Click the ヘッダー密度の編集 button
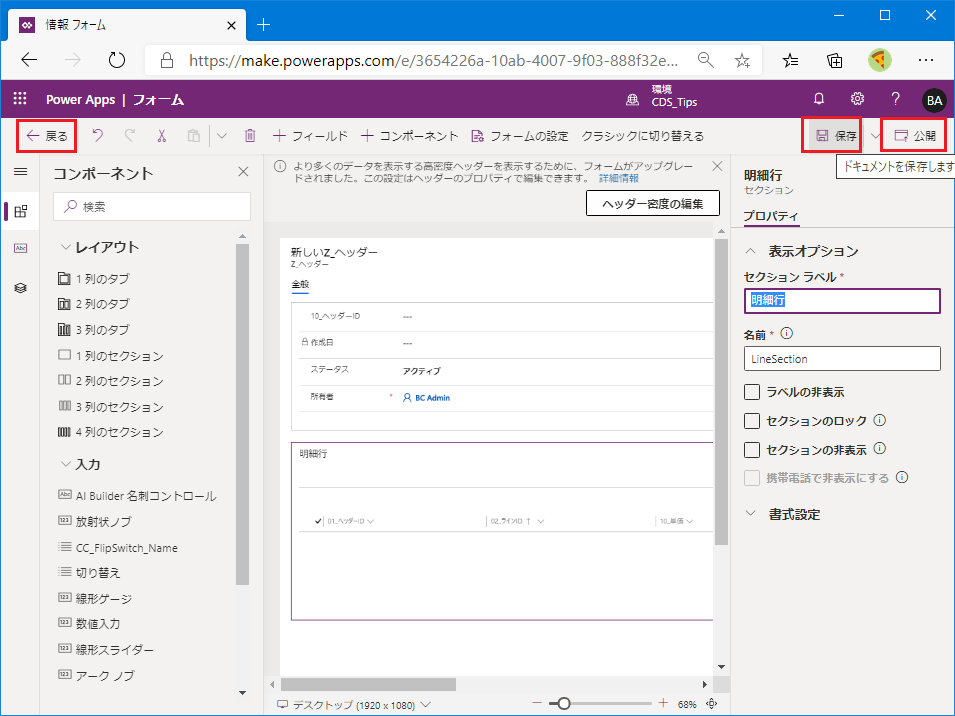This screenshot has height=716, width=955. pos(652,203)
